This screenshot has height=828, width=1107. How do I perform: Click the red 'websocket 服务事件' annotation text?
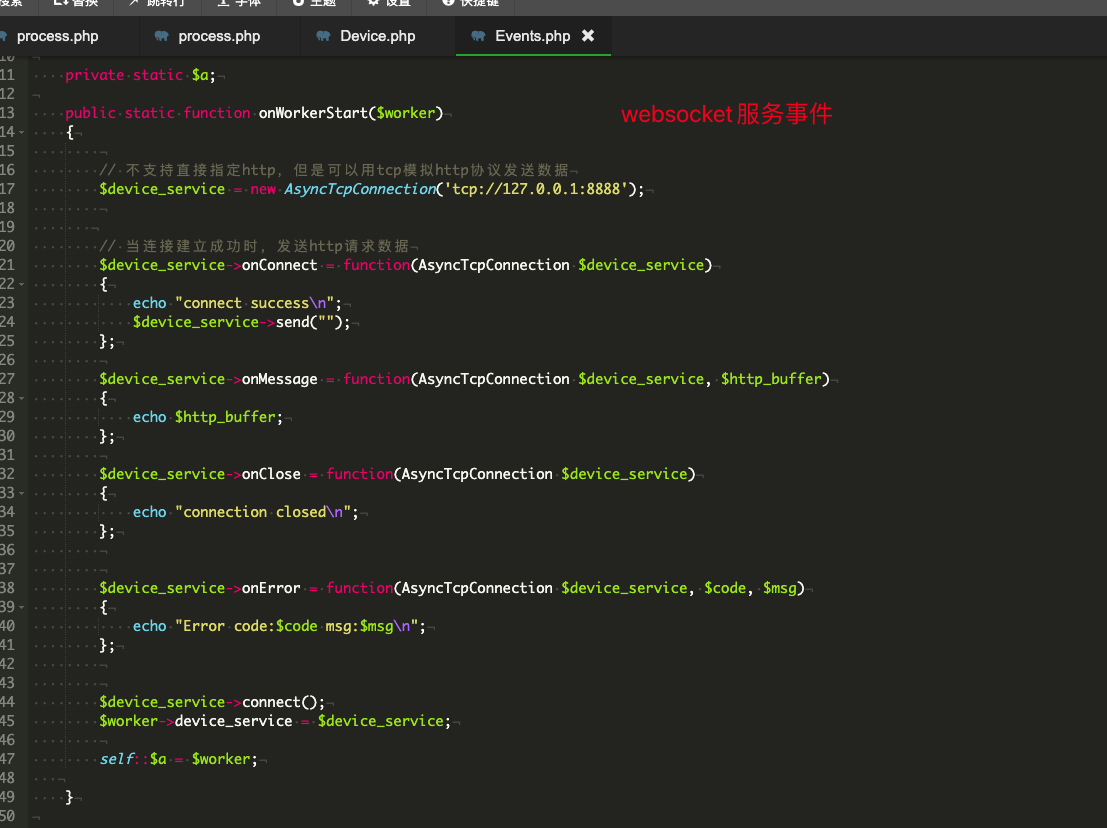[x=726, y=114]
